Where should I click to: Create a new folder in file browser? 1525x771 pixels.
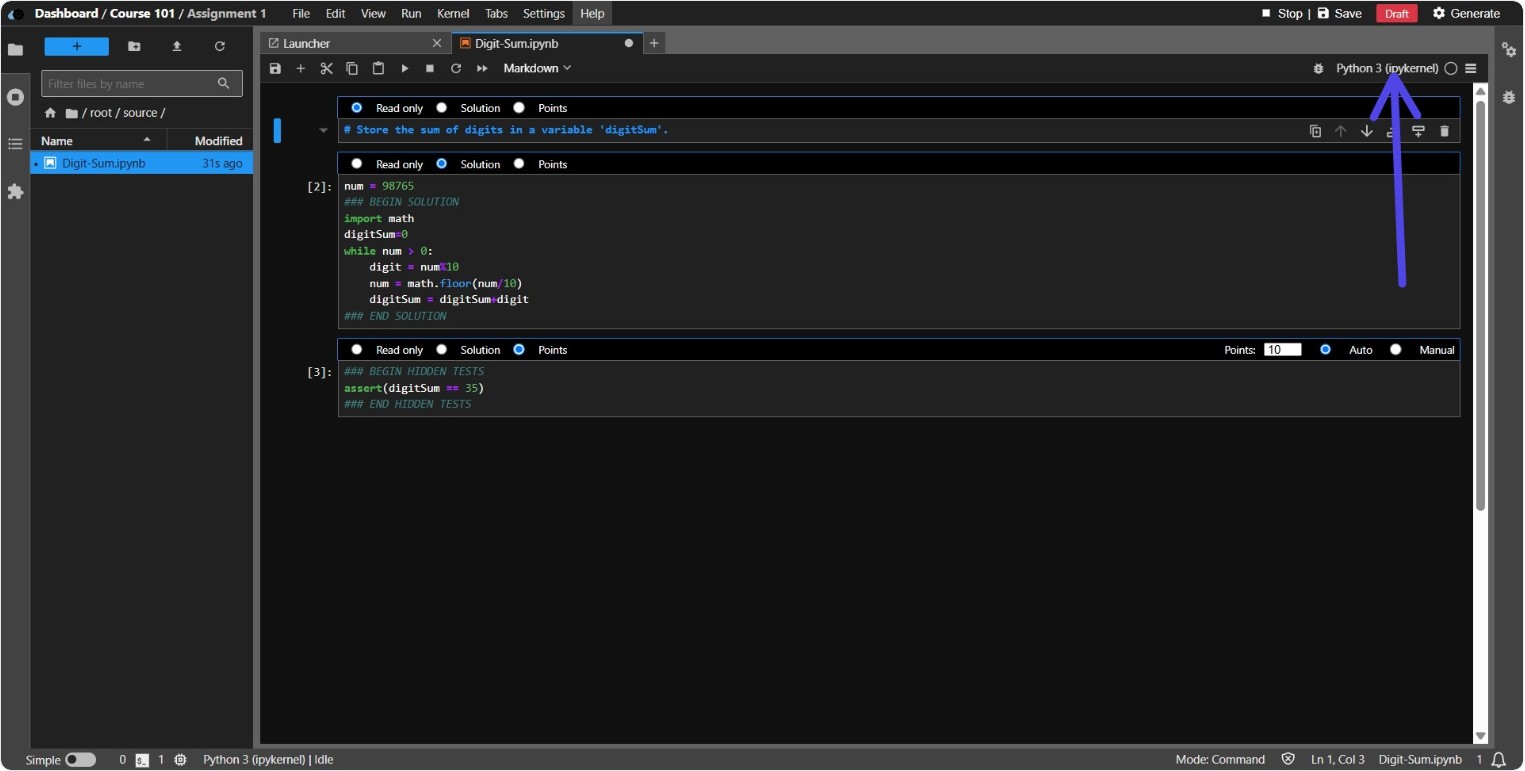(x=134, y=46)
